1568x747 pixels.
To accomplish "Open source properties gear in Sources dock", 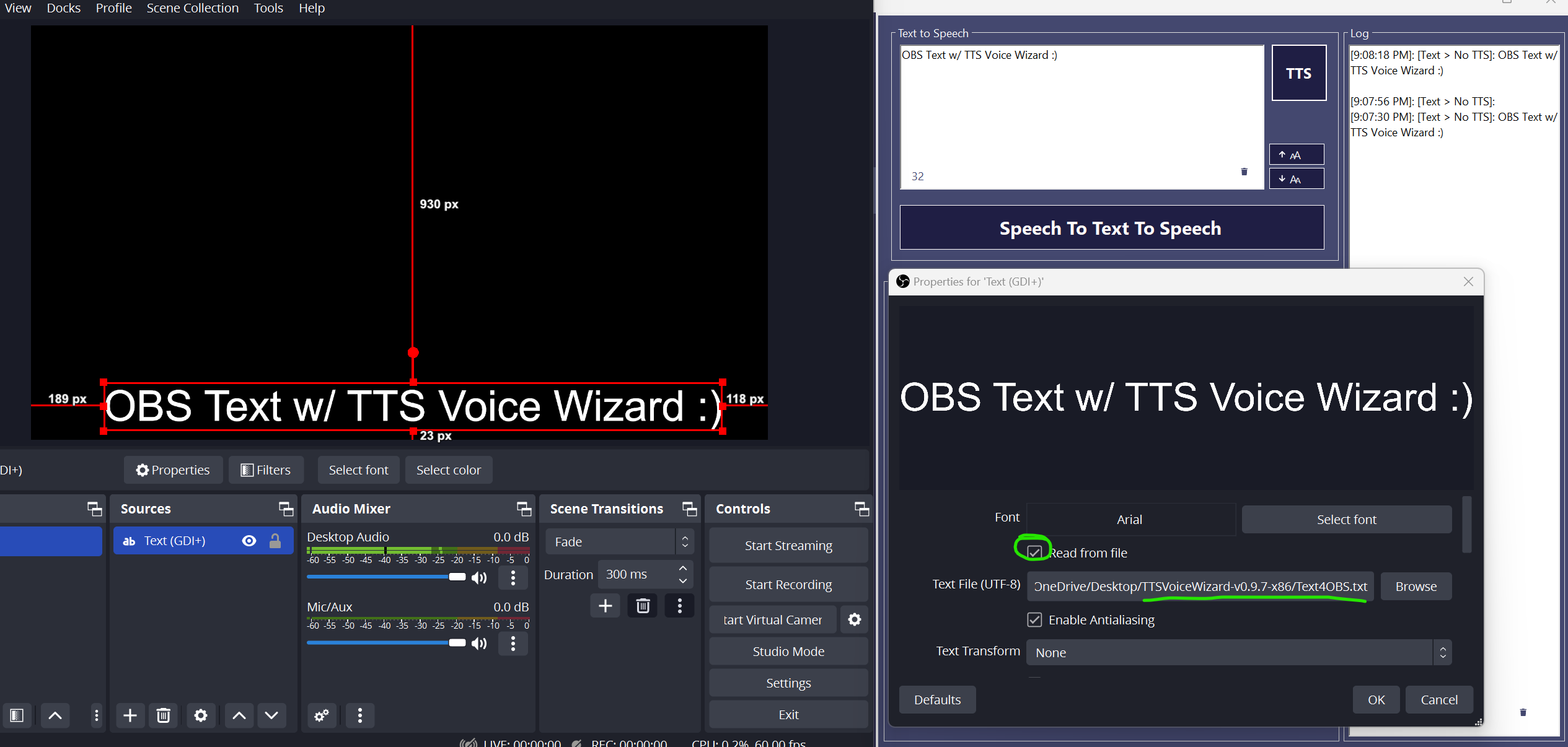I will [201, 716].
